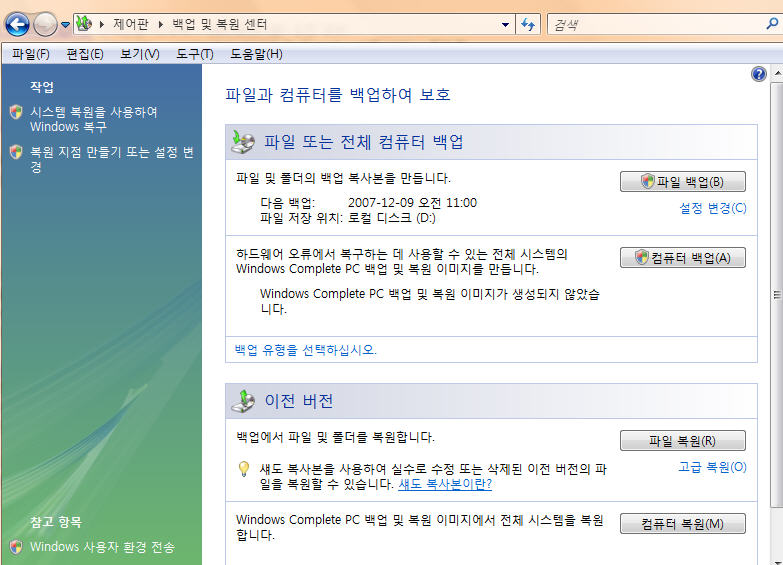This screenshot has height=565, width=783.
Task: Click the magnifier search icon
Action: pos(773,23)
